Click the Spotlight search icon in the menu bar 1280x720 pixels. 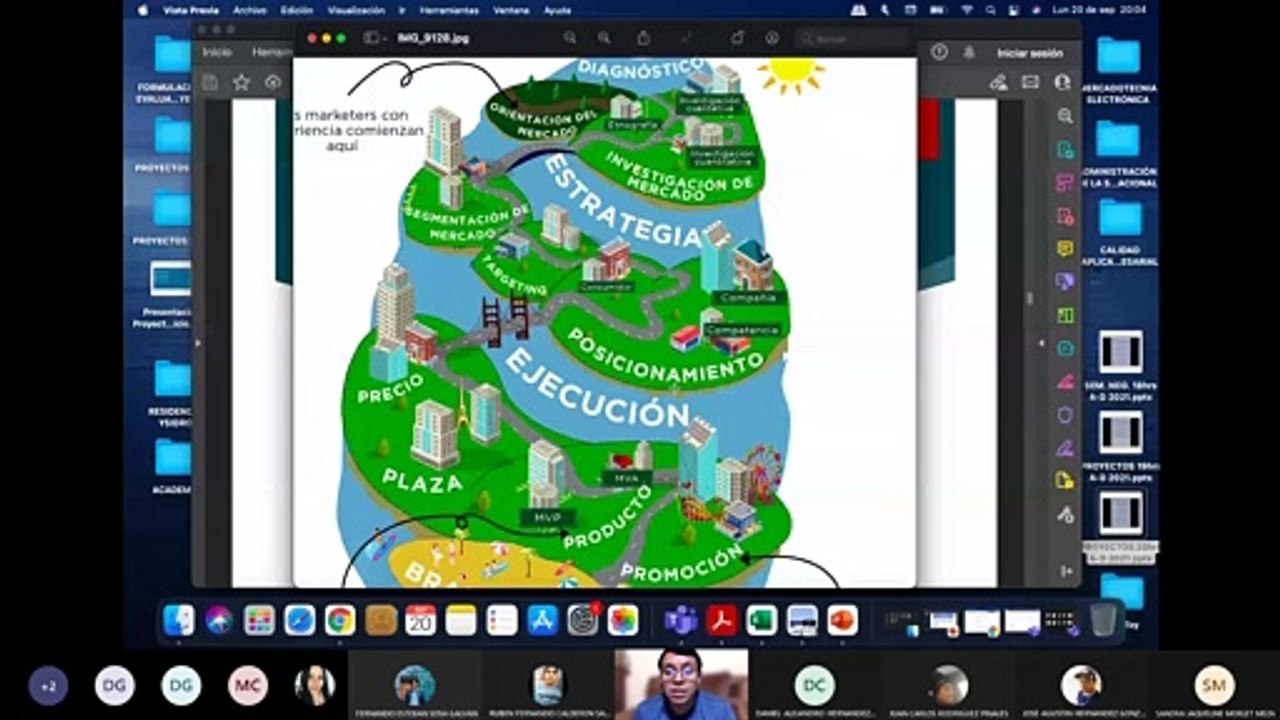click(x=991, y=10)
